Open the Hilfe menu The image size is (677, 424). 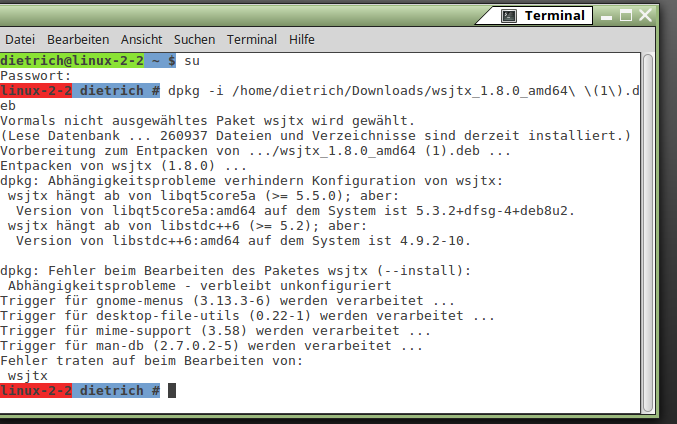point(301,40)
